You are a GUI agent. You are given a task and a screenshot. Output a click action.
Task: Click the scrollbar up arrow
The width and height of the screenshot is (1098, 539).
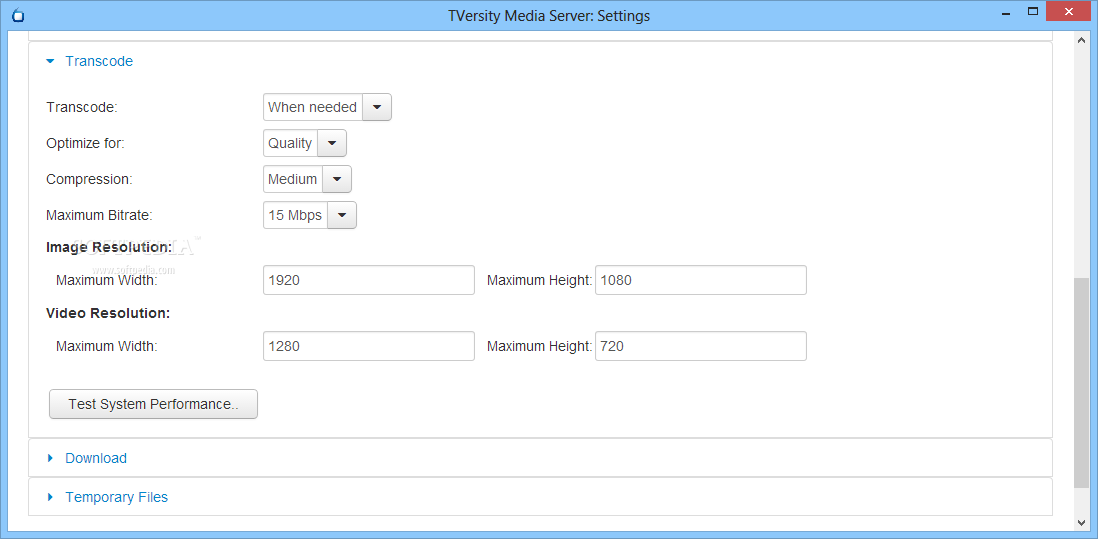point(1082,40)
